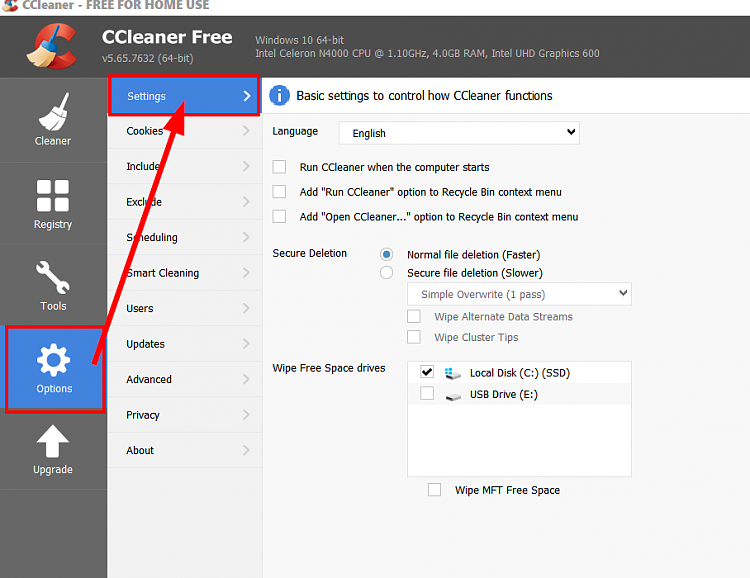Expand the Scheduling chevron
750x578 pixels.
pos(246,237)
